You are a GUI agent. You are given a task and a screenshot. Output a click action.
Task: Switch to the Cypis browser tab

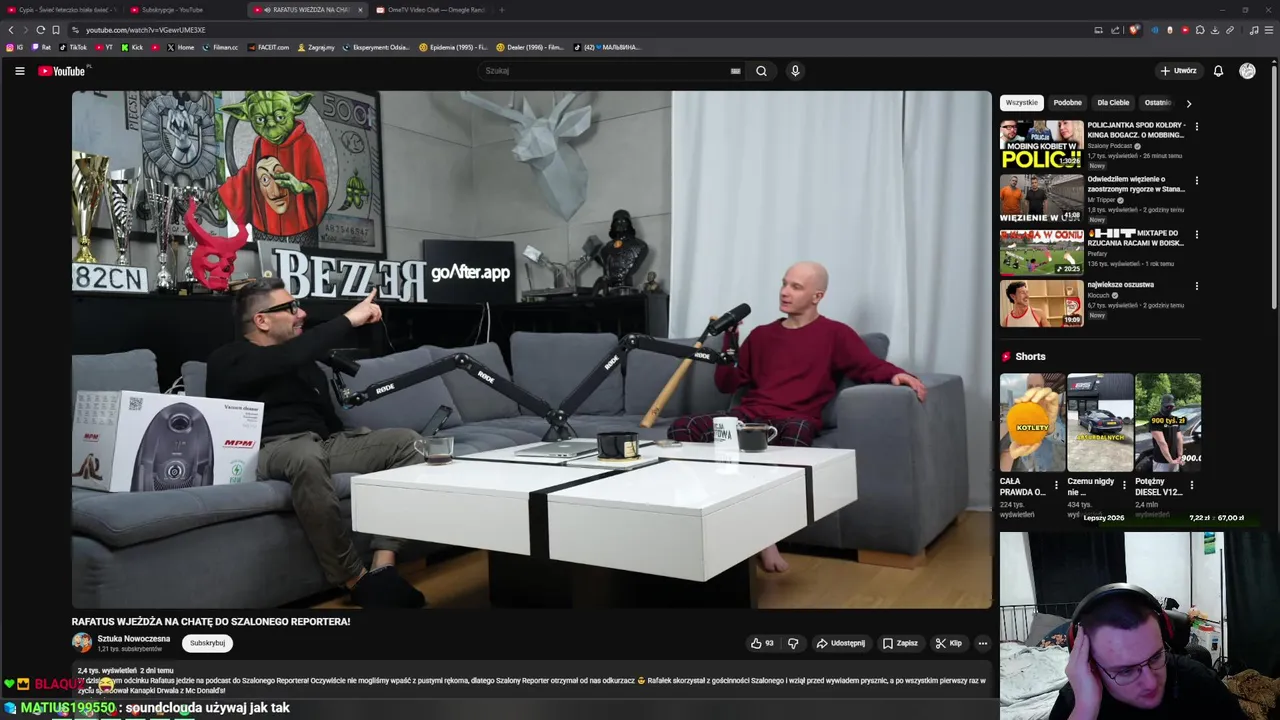tap(60, 10)
